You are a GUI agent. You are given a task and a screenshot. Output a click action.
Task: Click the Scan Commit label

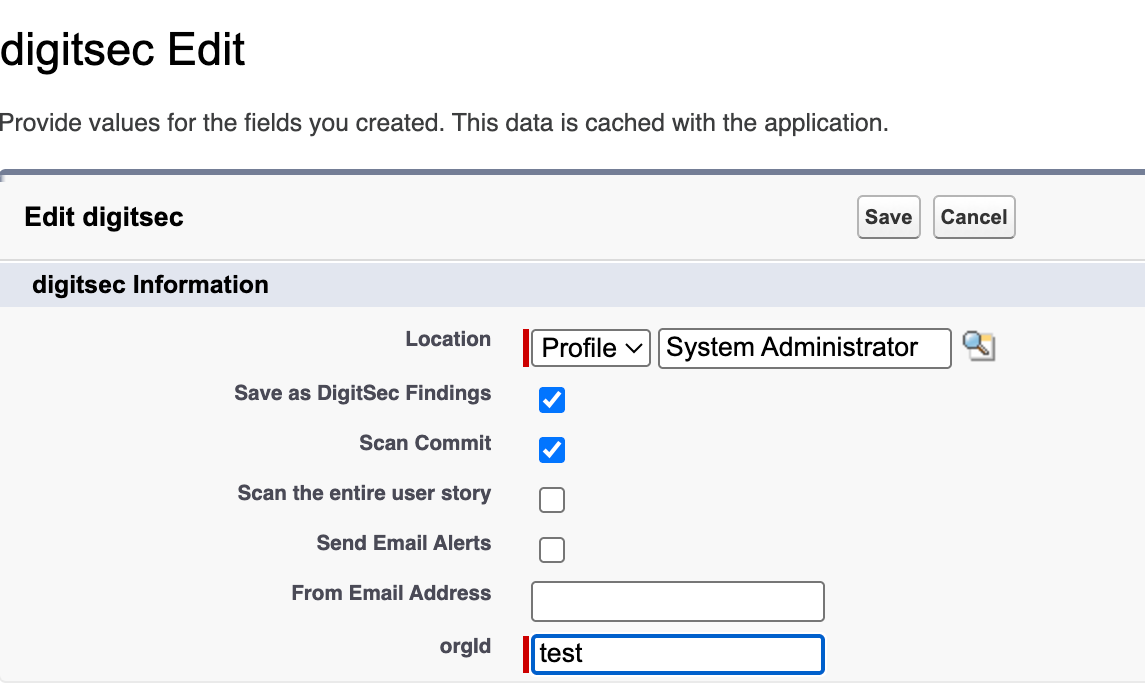click(425, 442)
